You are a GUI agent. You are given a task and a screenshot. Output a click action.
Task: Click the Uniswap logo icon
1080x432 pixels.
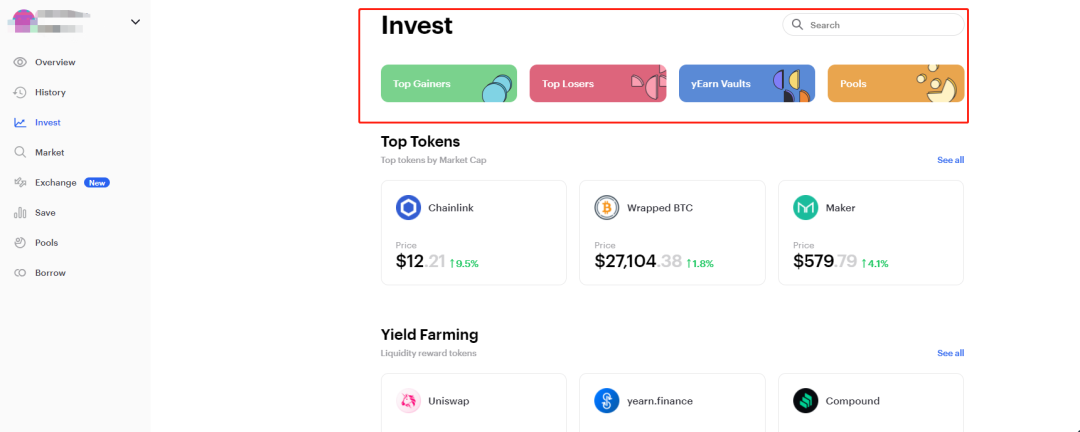(x=408, y=401)
